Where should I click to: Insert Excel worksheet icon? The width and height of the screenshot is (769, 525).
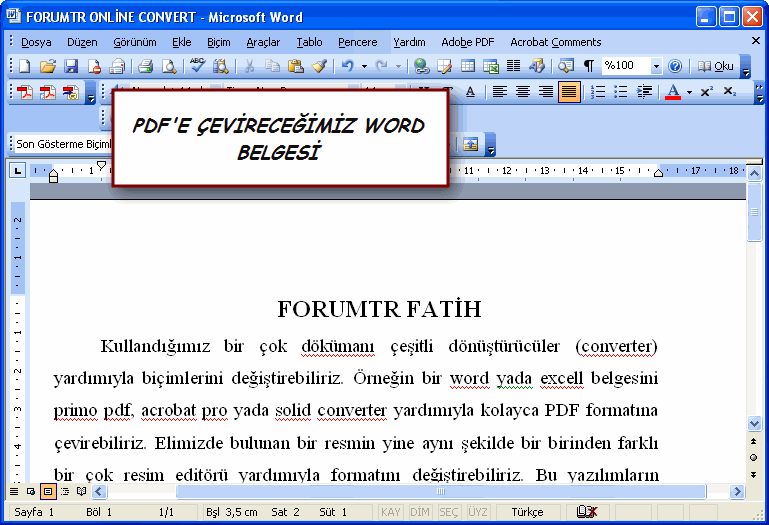(x=490, y=66)
